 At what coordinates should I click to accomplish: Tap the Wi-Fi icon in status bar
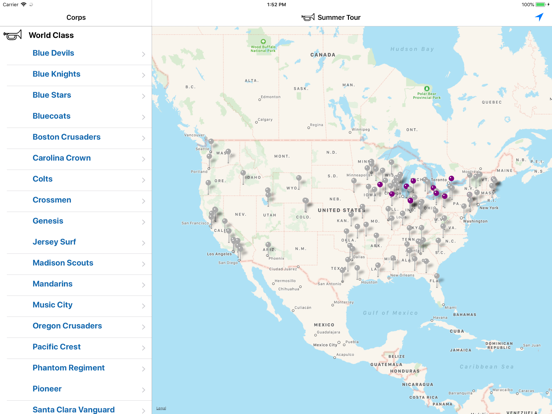pos(24,5)
